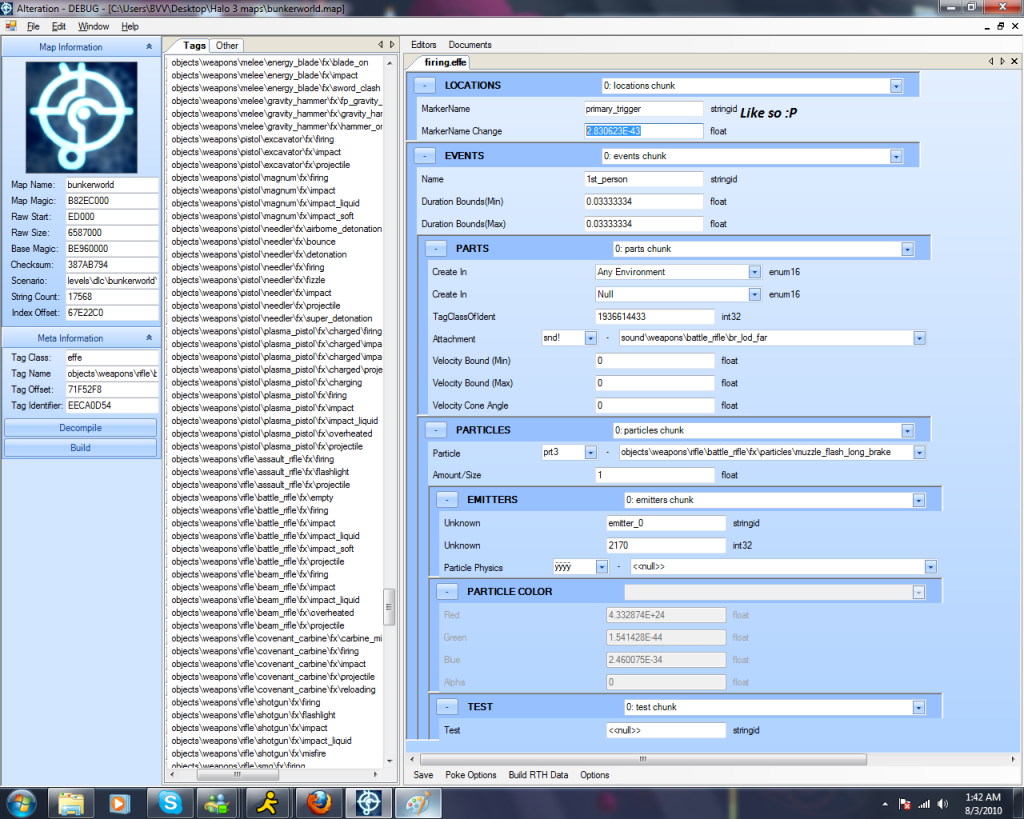Open the prt3 tag class dropdown

[590, 453]
